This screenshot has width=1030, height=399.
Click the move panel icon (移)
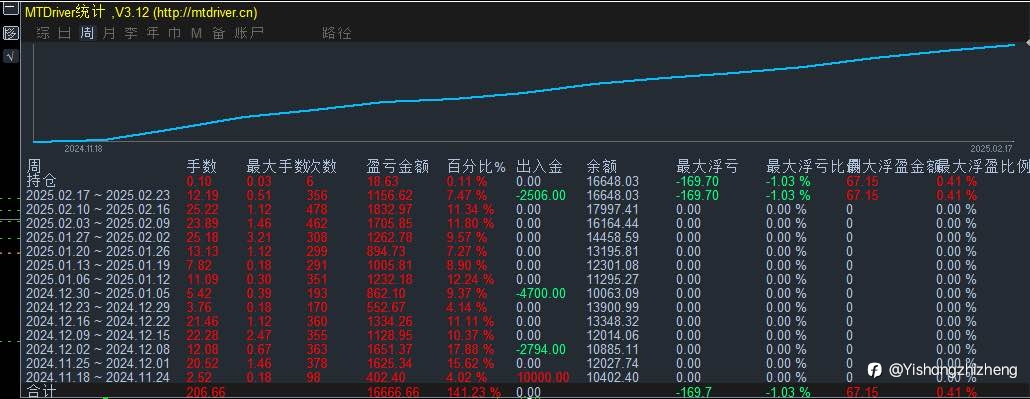(x=10, y=33)
